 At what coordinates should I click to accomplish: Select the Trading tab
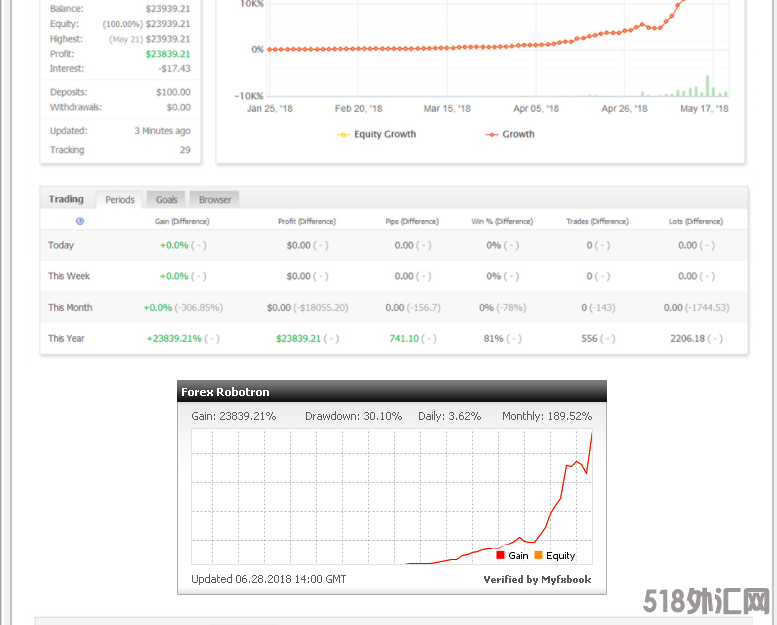click(66, 199)
